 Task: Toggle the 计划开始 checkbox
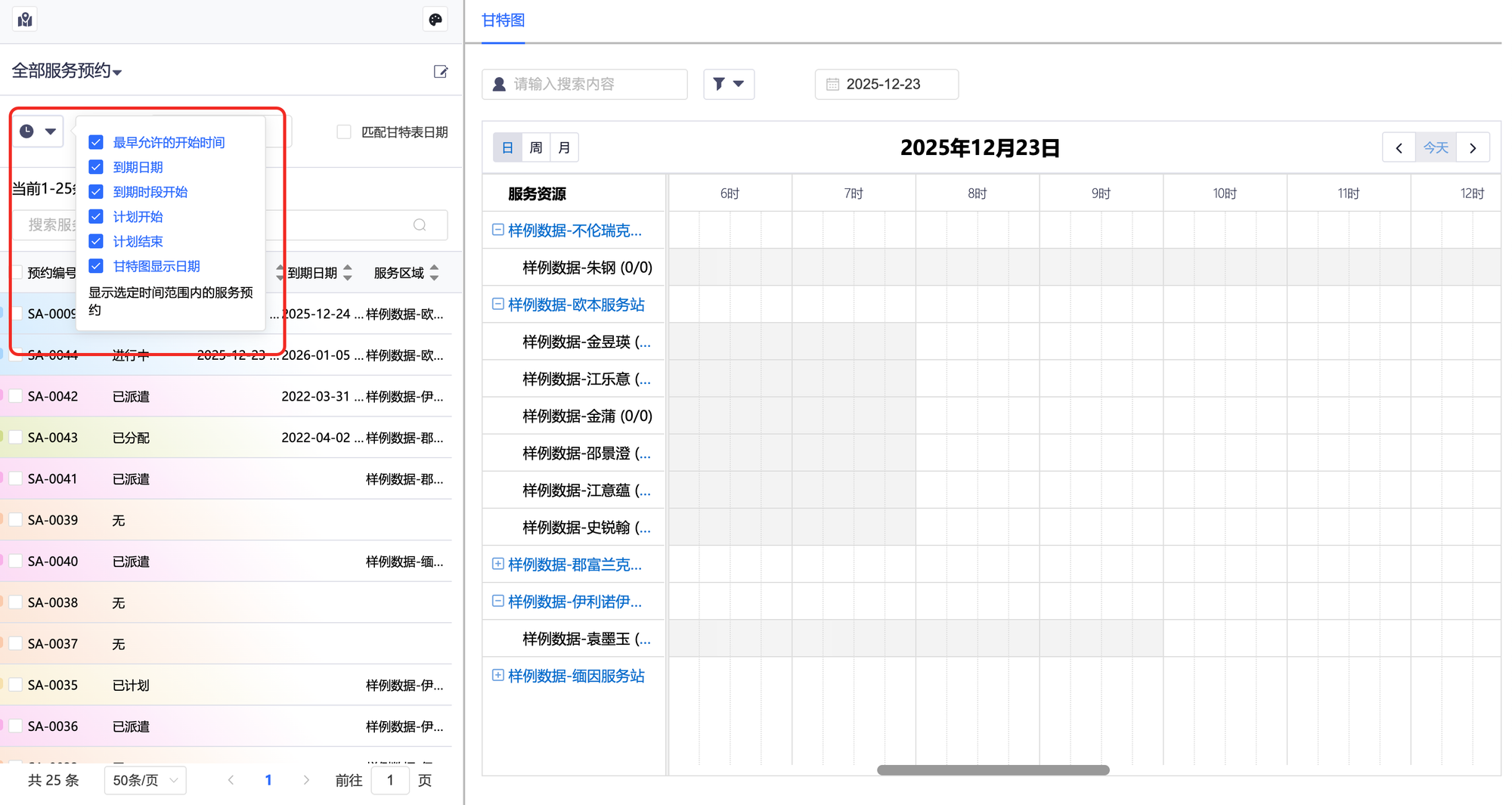point(96,217)
